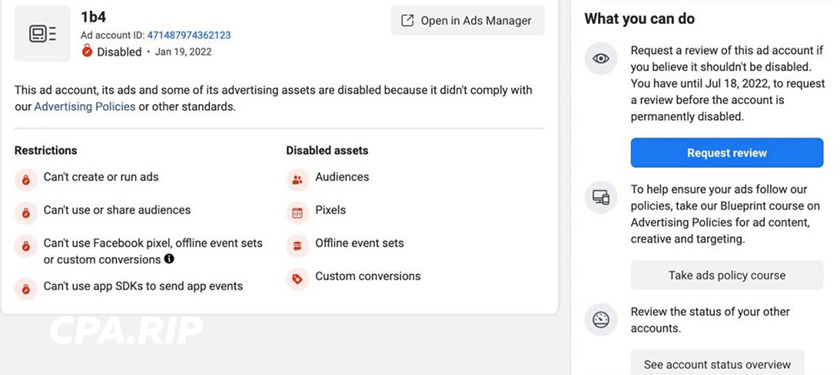
Task: Click the external-link icon in Open in Ads Manager
Action: click(x=408, y=20)
